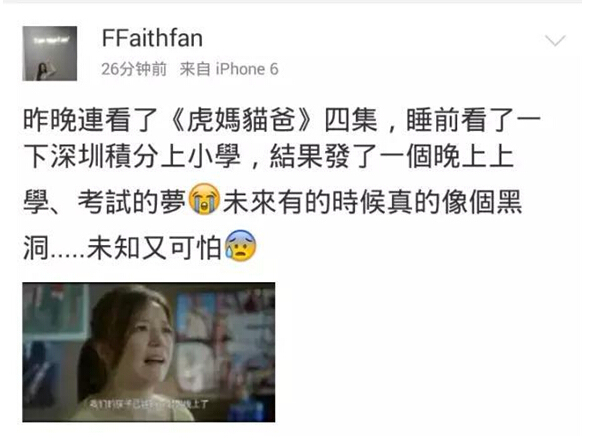Click the 来自 iPhone 6 source label
This screenshot has width=594, height=447.
point(229,69)
